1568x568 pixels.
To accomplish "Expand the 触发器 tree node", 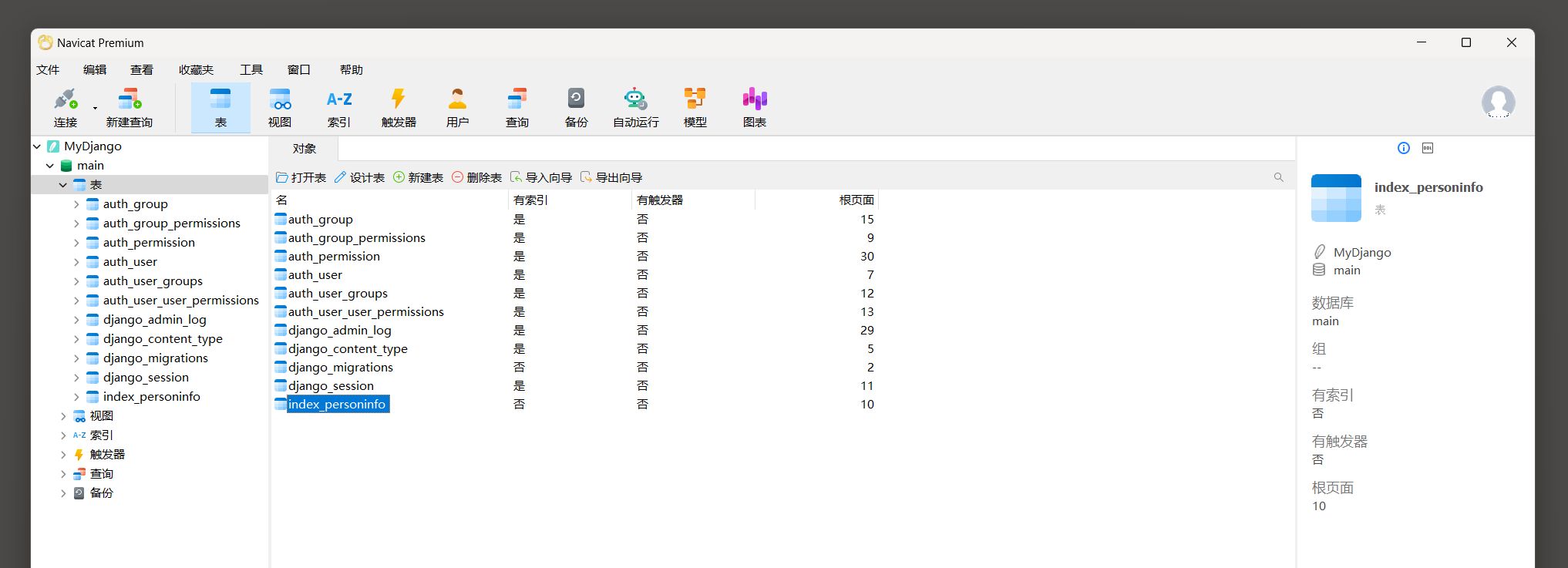I will coord(63,455).
